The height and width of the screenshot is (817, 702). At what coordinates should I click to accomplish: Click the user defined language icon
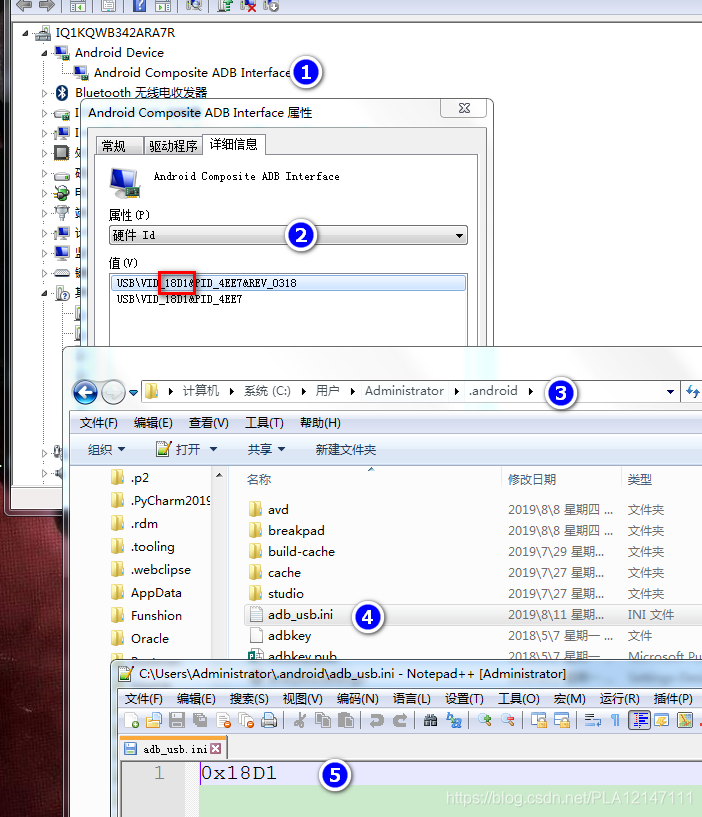tap(662, 721)
